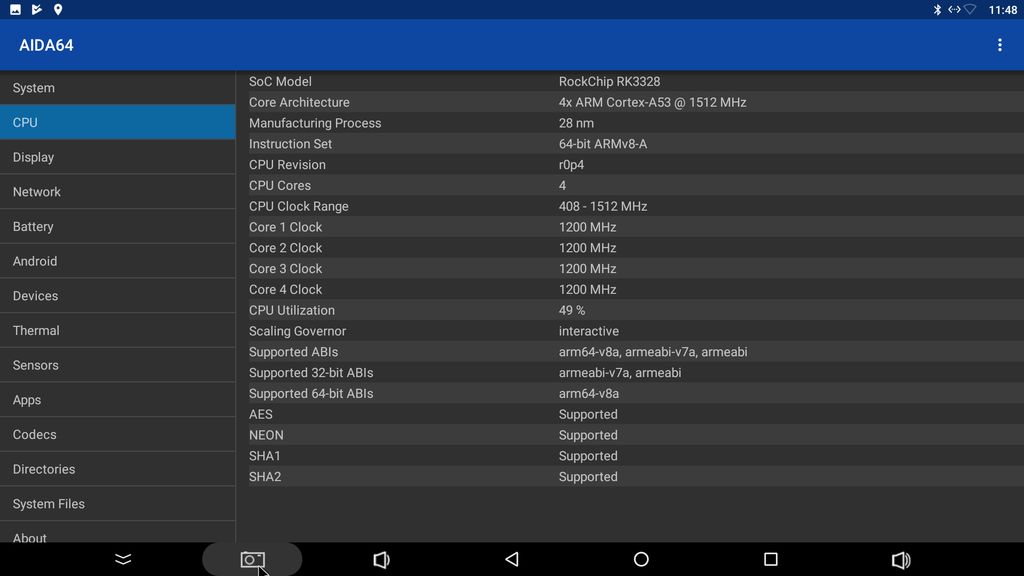The width and height of the screenshot is (1024, 576).
Task: Tap the screenshot camera icon
Action: coord(252,559)
